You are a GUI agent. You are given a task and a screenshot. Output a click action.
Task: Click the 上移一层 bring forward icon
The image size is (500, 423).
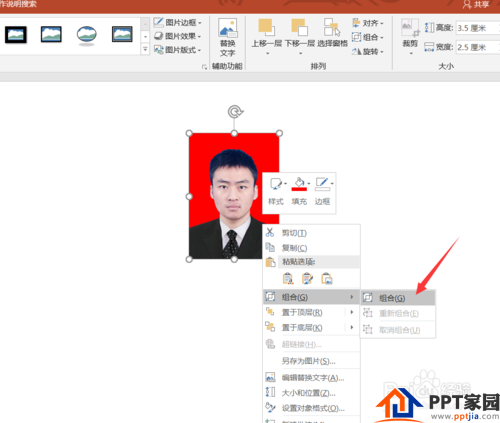click(266, 28)
